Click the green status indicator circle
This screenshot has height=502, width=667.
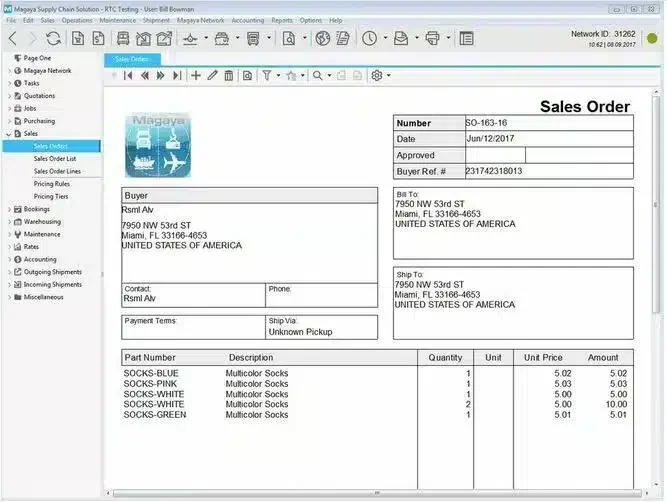[652, 39]
